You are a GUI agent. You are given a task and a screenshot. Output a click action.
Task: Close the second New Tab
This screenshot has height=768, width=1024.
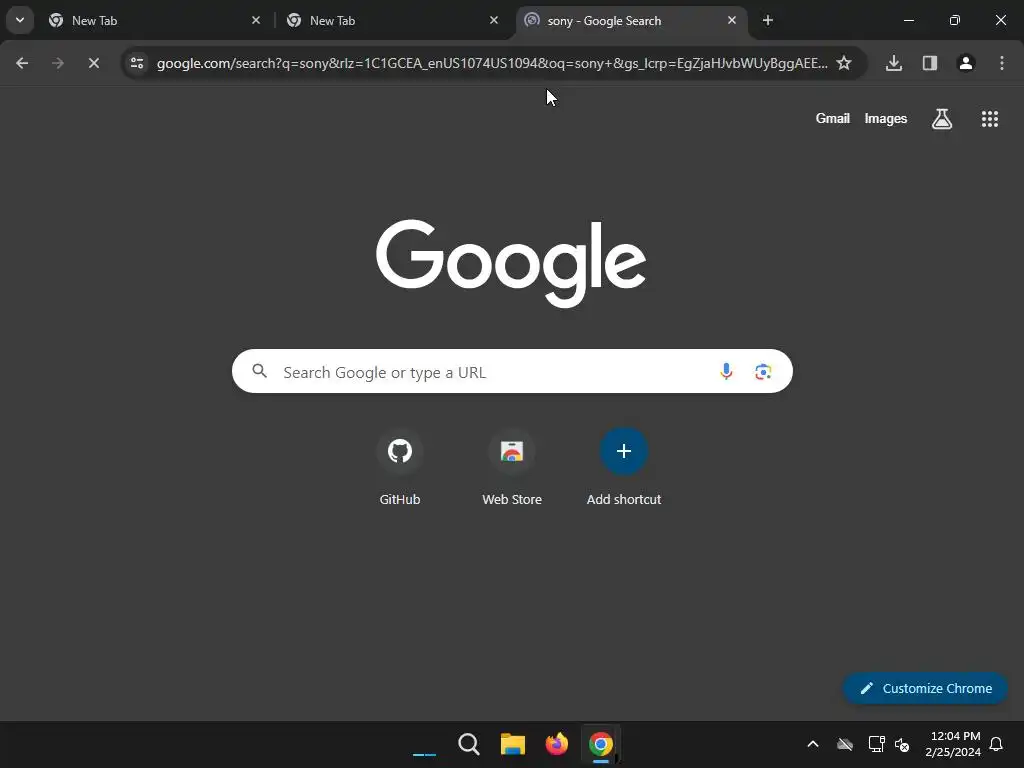pyautogui.click(x=494, y=21)
